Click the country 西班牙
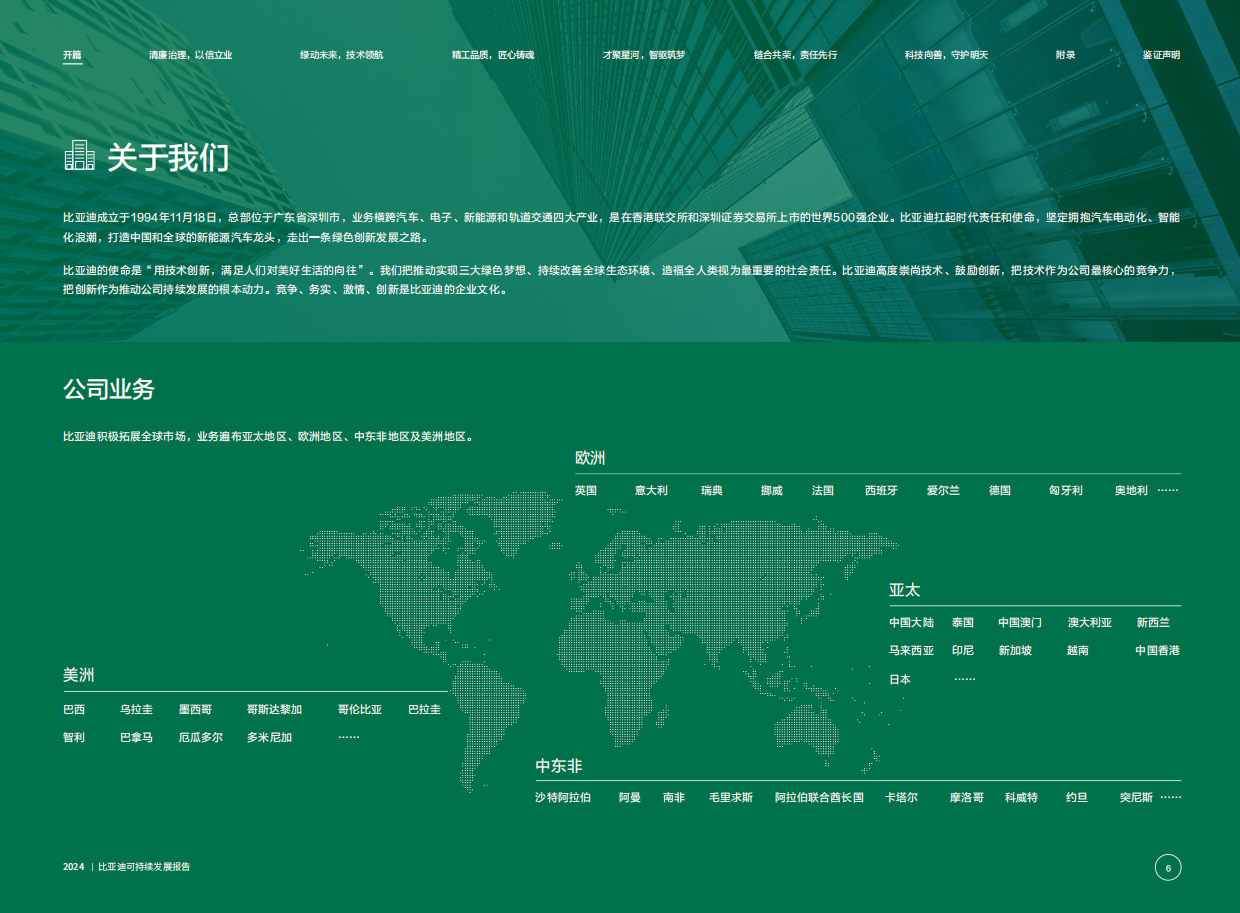 [881, 491]
